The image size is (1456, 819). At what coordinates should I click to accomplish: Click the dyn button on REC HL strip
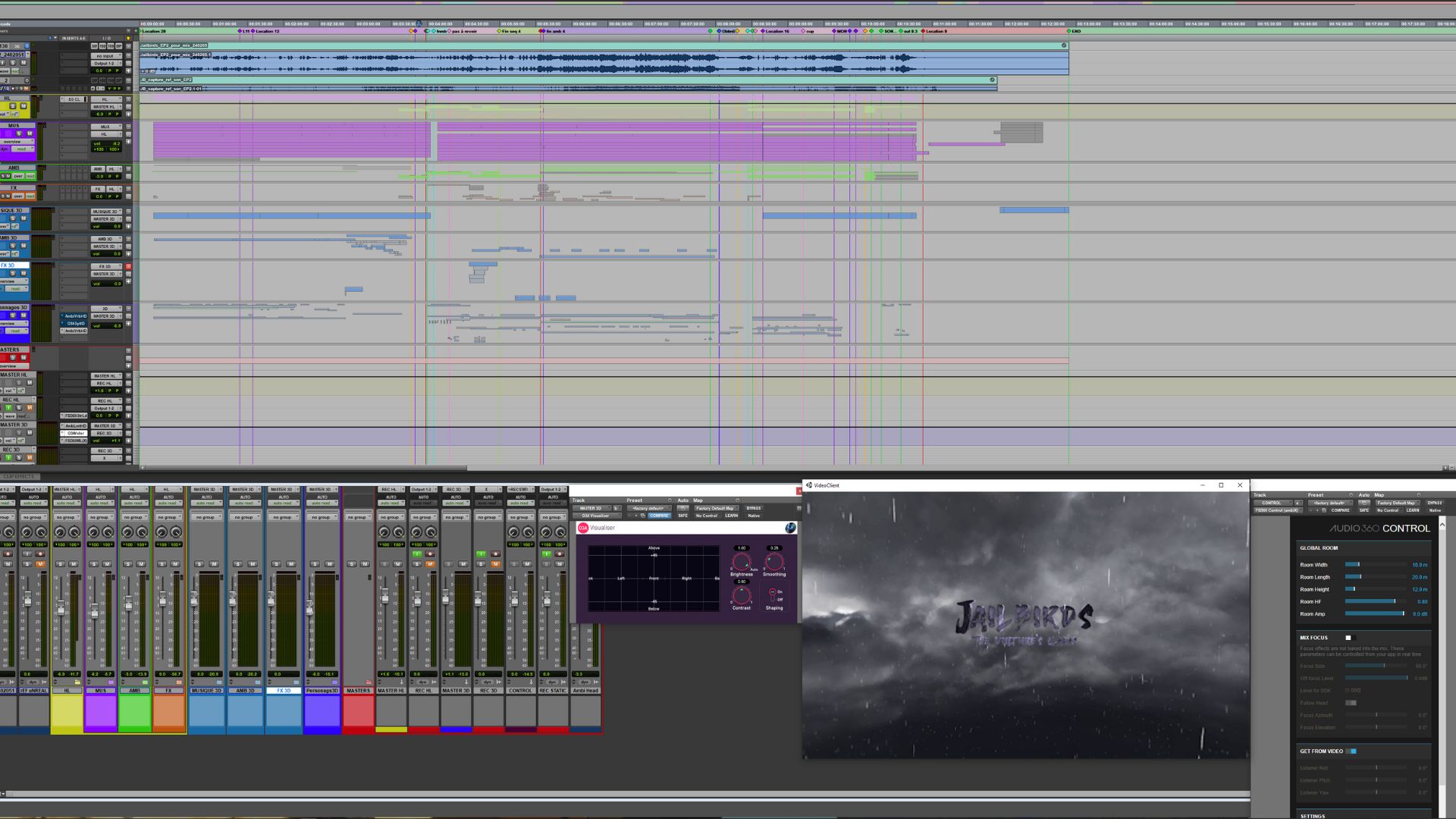pyautogui.click(x=422, y=682)
